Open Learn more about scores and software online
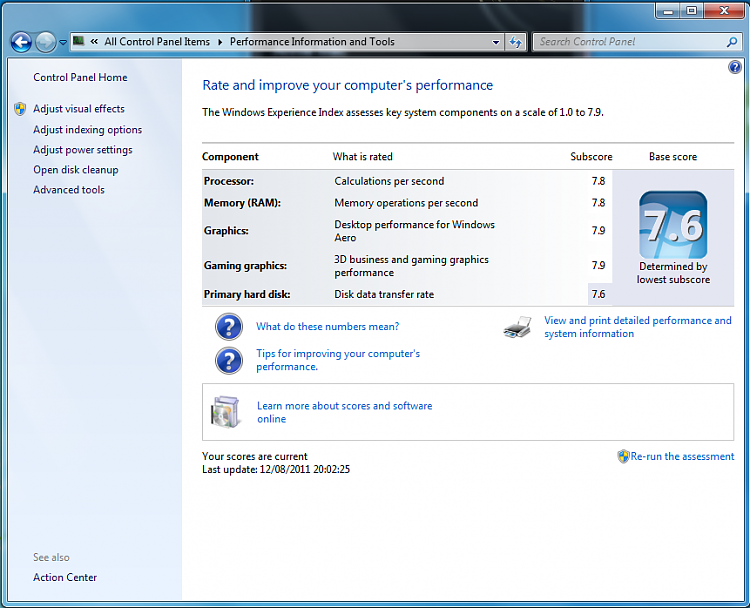750x608 pixels. point(344,412)
